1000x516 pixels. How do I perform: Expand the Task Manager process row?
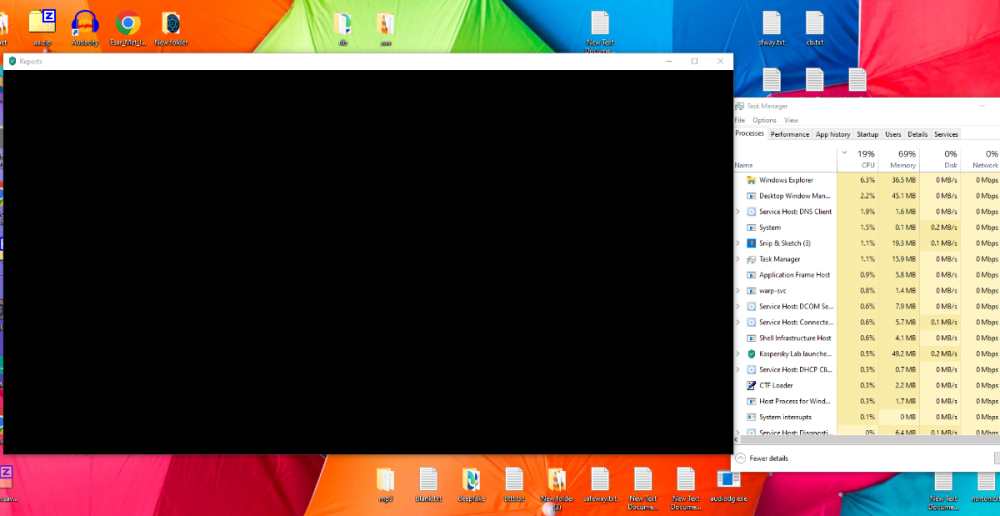coord(738,259)
